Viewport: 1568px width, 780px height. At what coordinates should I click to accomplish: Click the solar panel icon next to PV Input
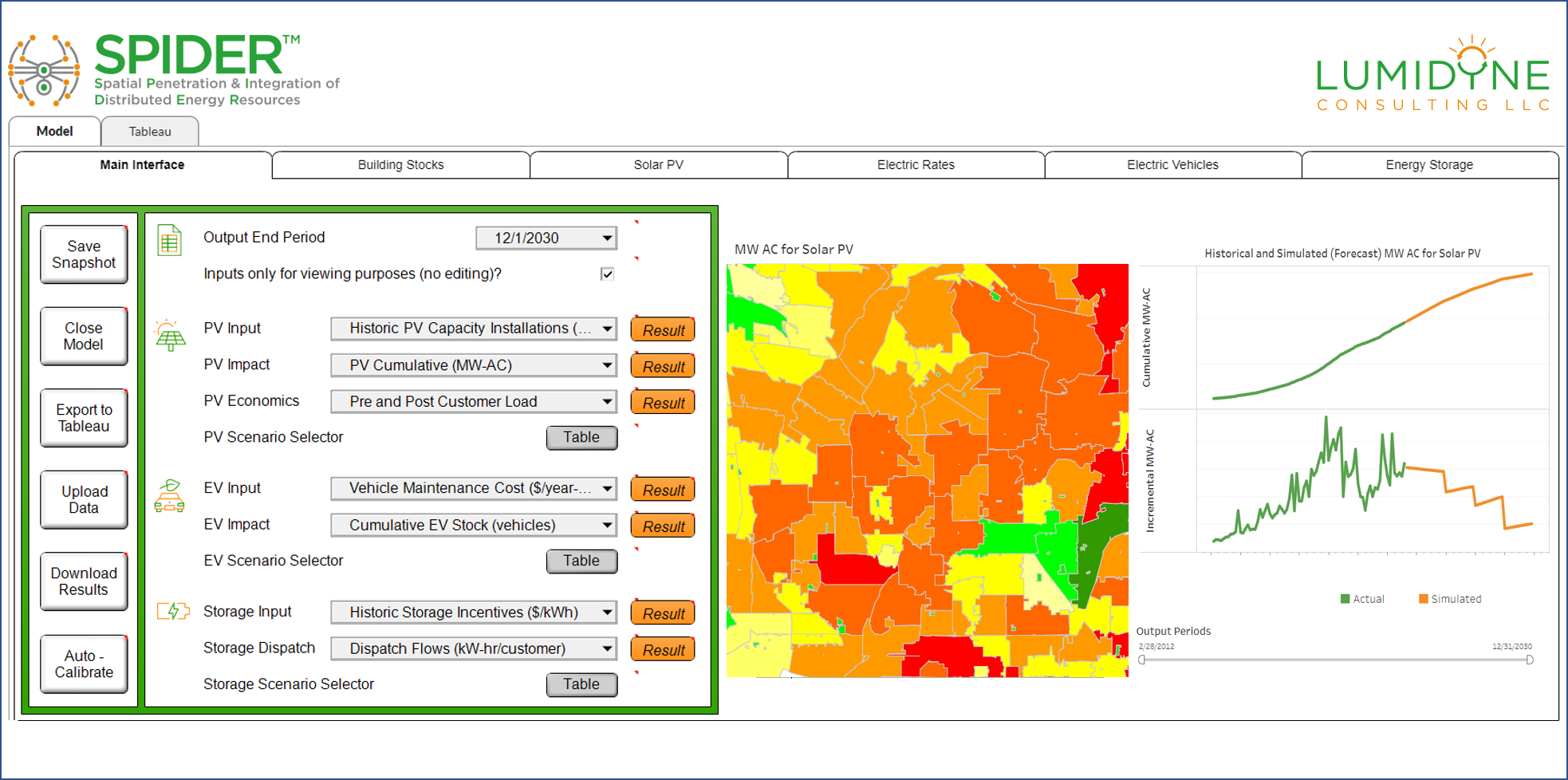(x=170, y=336)
